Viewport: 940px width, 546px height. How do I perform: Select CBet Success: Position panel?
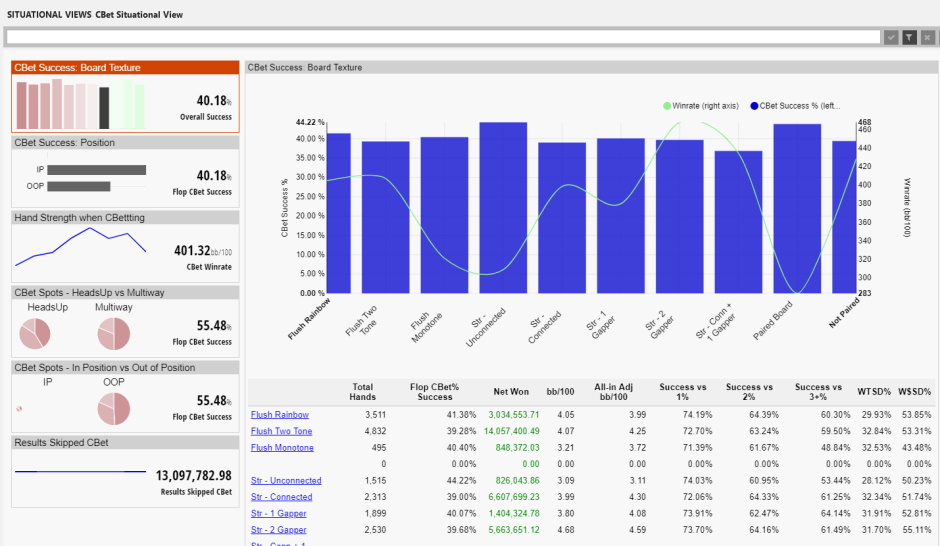(125, 171)
